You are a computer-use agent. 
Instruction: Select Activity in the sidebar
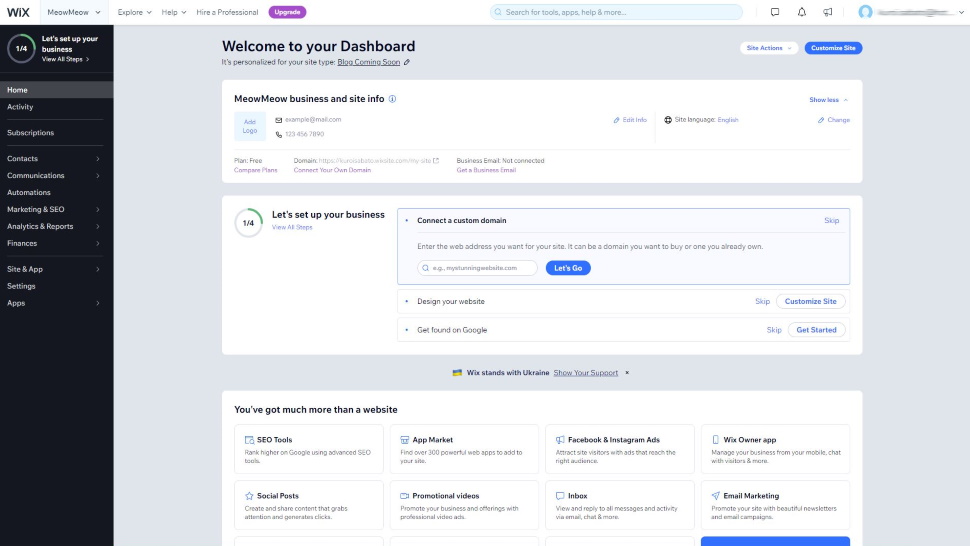pos(56,107)
